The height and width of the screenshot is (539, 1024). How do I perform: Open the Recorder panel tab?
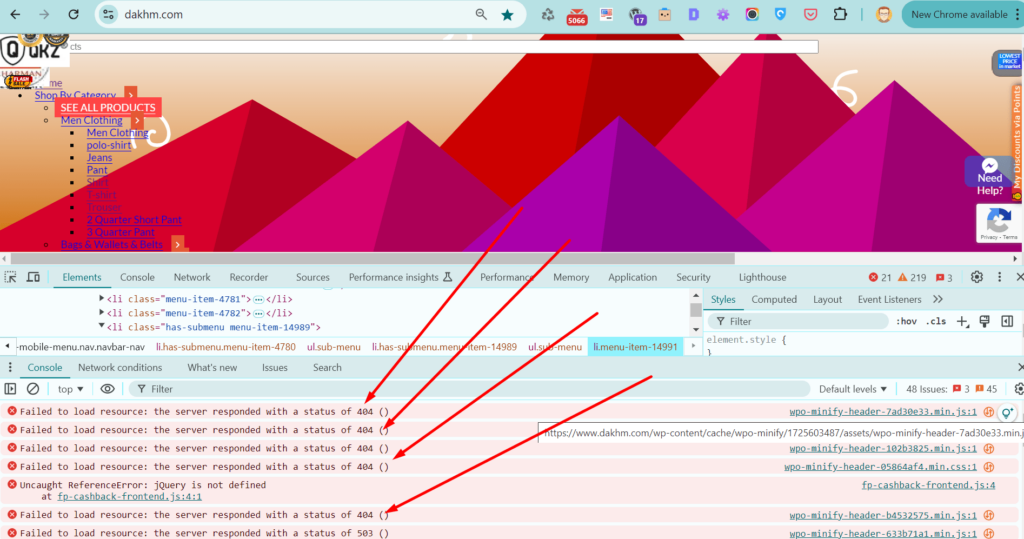pos(249,277)
